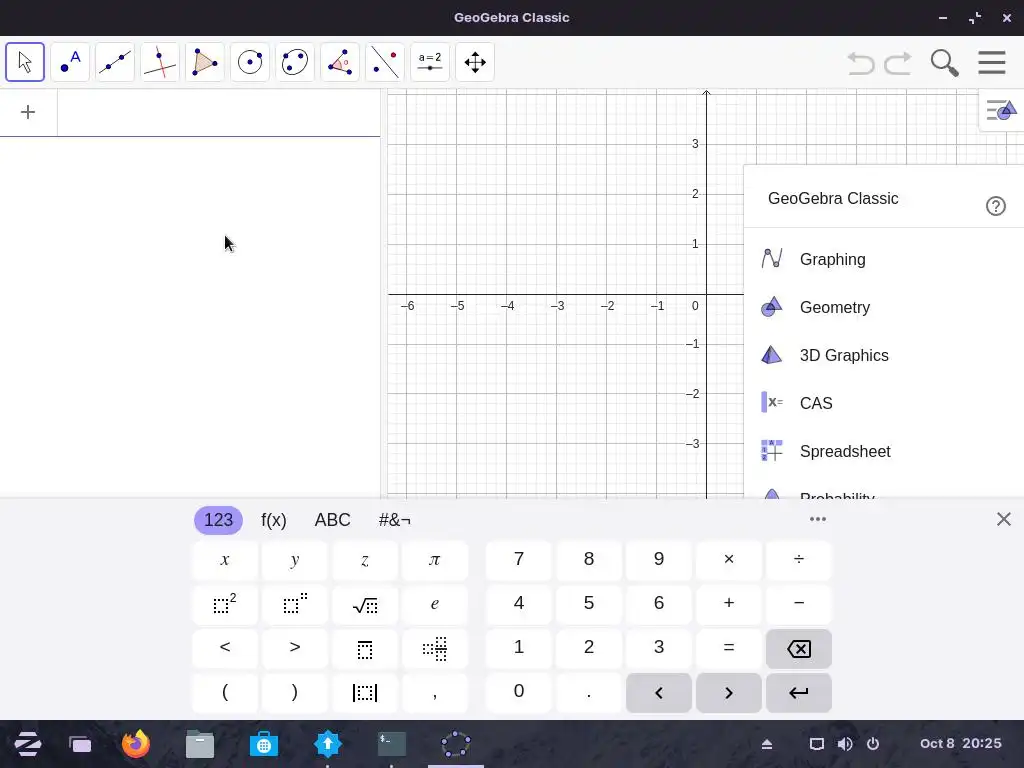
Task: Toggle the style bar button in Graphics view
Action: coord(1002,110)
